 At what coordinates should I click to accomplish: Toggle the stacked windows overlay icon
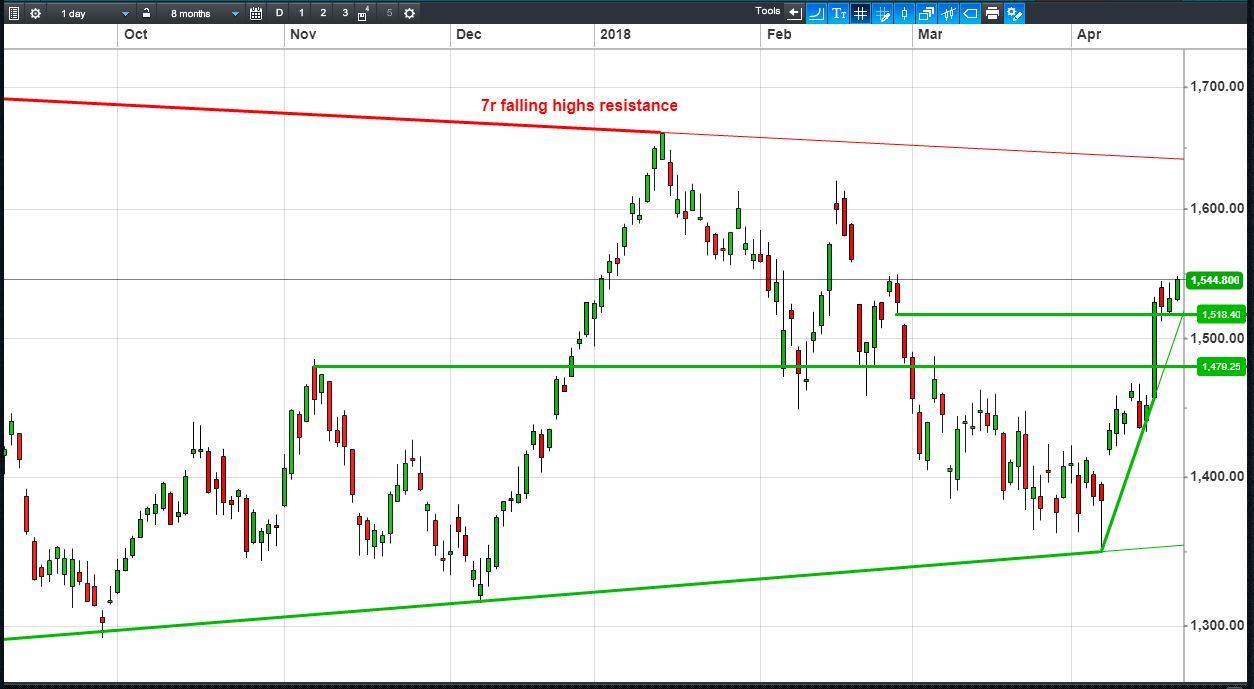click(x=926, y=13)
